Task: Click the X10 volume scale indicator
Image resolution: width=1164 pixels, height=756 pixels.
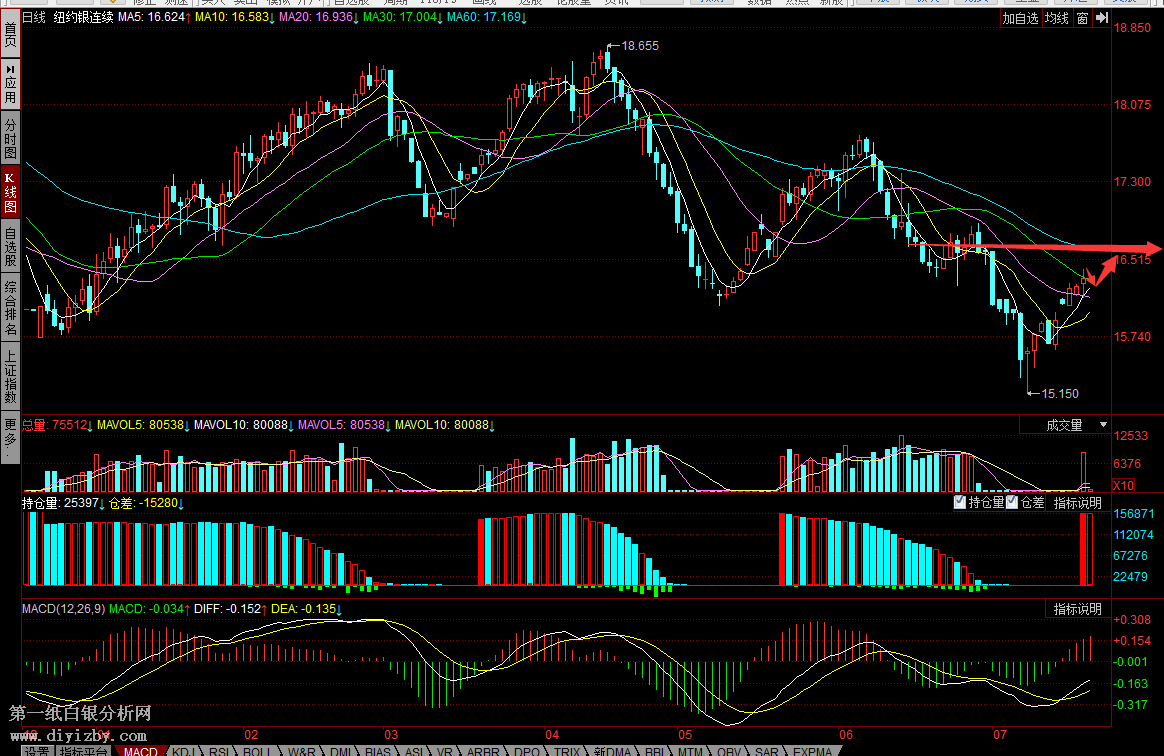Action: (x=1095, y=485)
